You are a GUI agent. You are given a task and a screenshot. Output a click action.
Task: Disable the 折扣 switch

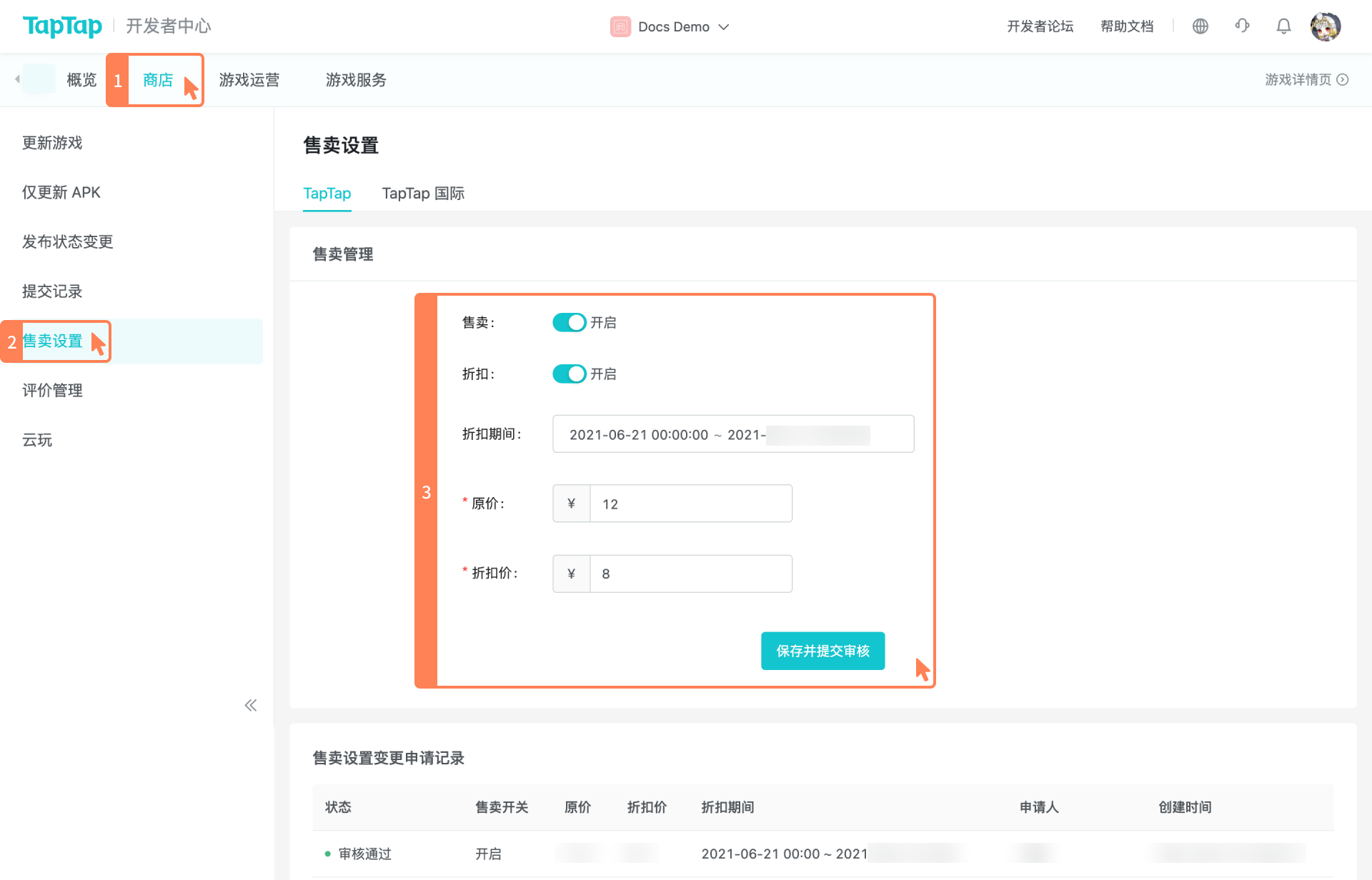(569, 374)
